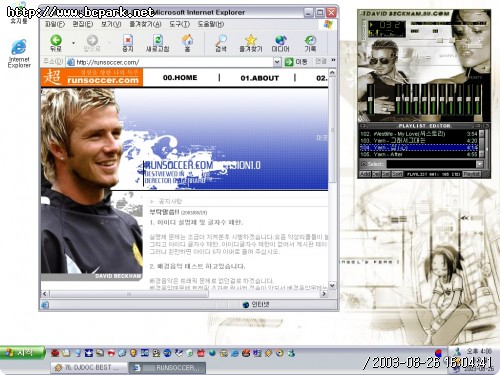Open the Back button history dropdown arrow

pos(73,43)
